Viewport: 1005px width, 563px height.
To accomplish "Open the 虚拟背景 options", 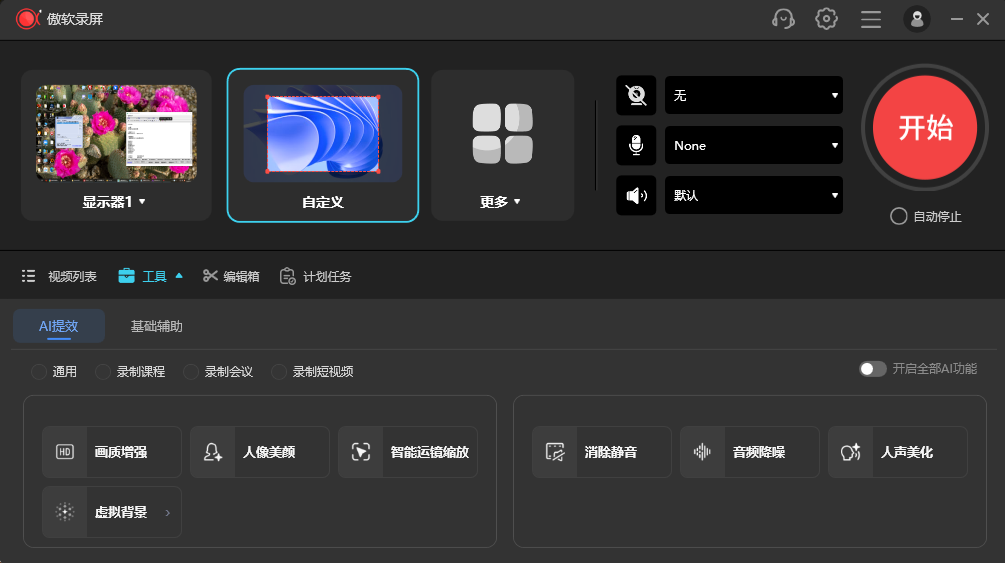I will pyautogui.click(x=112, y=512).
